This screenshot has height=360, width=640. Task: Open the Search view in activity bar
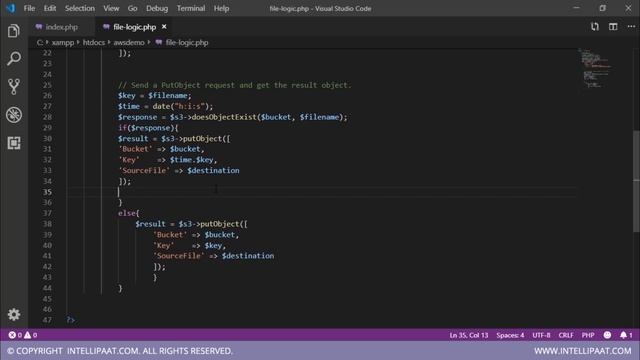(13, 59)
